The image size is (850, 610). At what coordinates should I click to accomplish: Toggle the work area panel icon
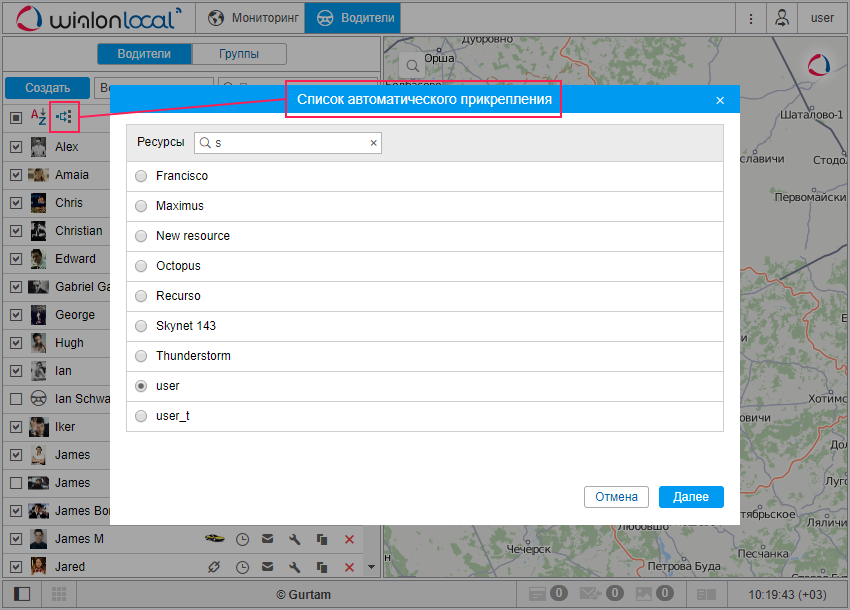click(x=22, y=594)
